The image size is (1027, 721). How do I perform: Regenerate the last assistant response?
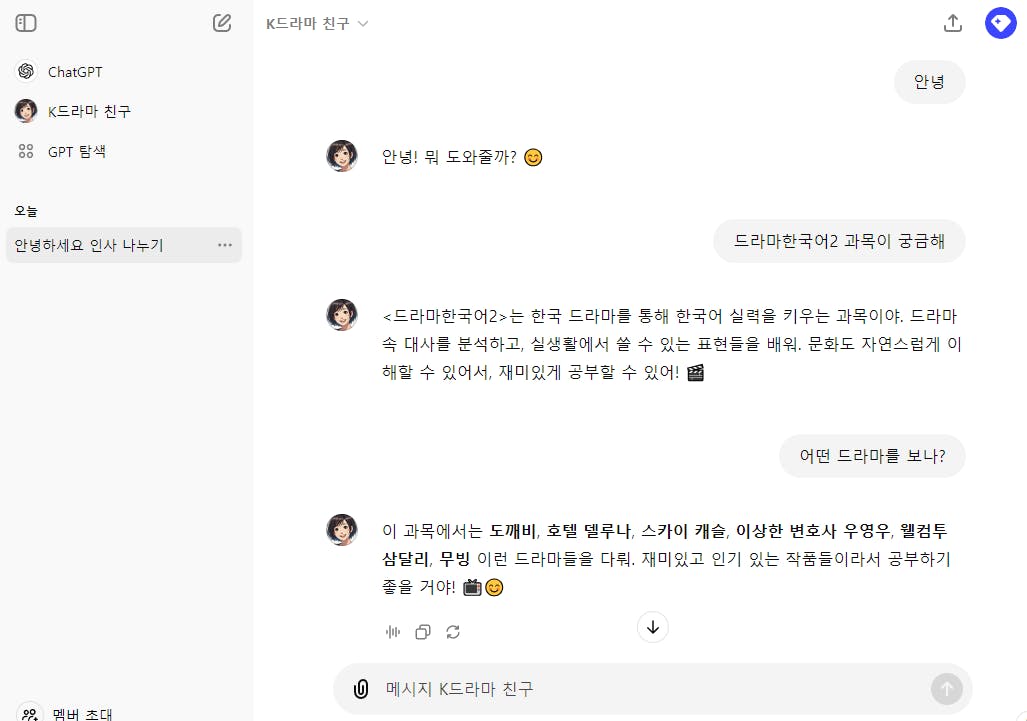[453, 632]
